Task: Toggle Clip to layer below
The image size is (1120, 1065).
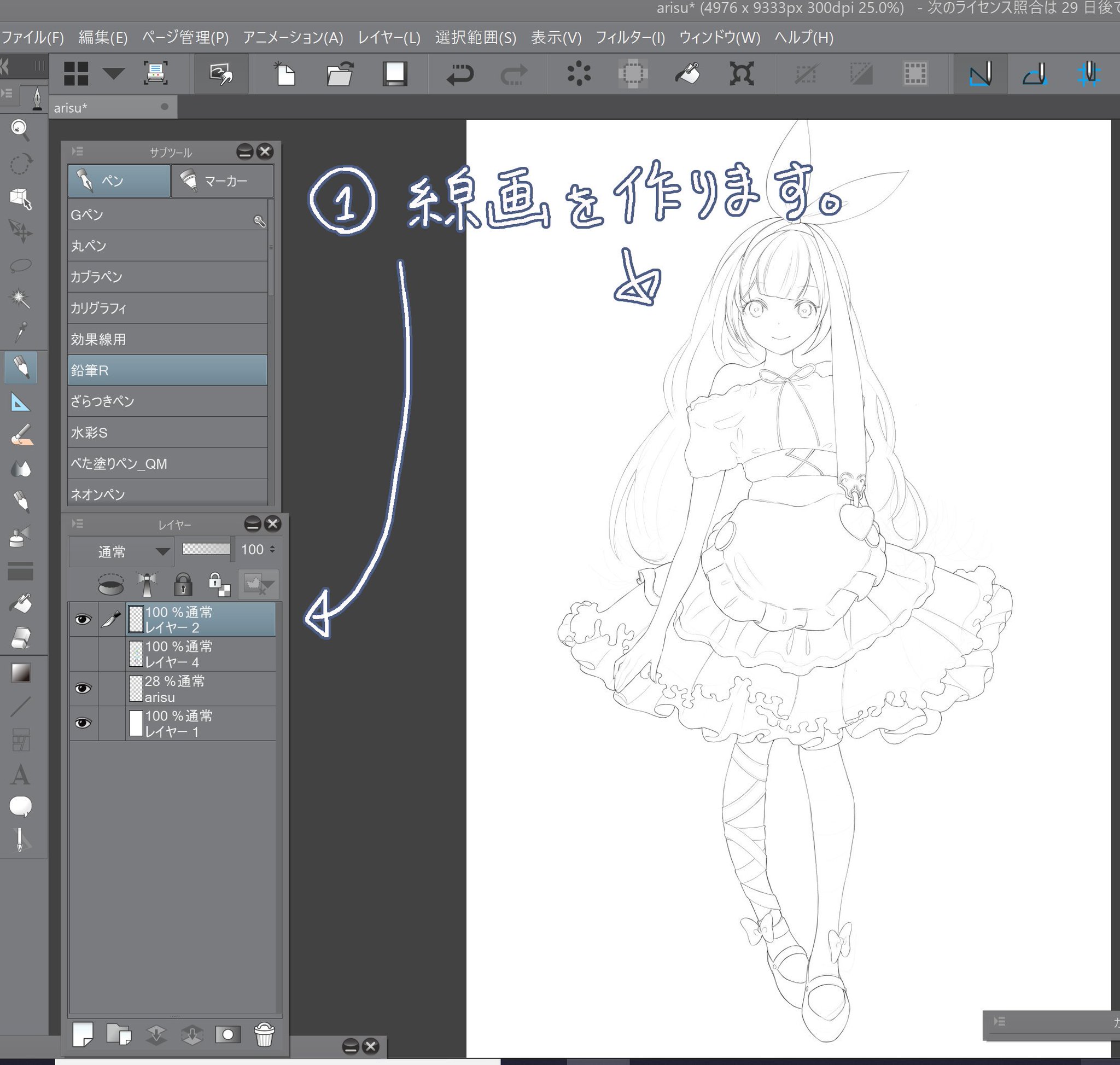Action: coord(110,584)
